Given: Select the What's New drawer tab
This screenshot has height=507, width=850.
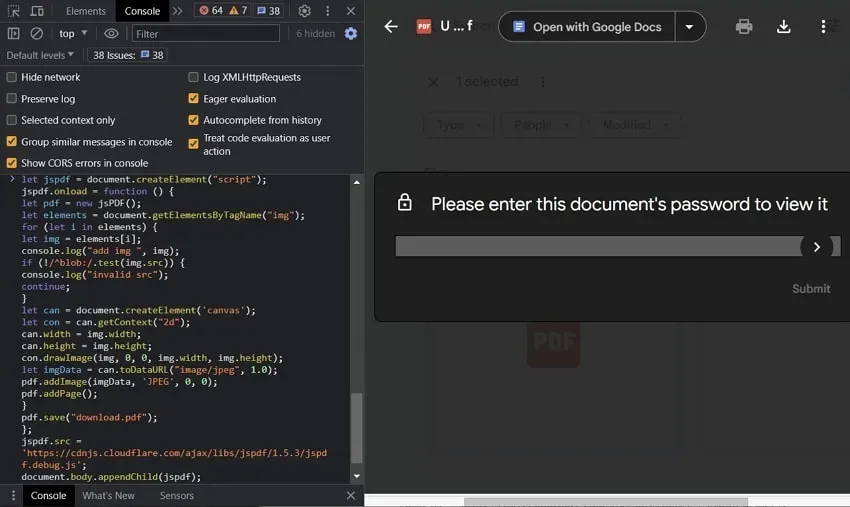Looking at the screenshot, I should pyautogui.click(x=108, y=496).
